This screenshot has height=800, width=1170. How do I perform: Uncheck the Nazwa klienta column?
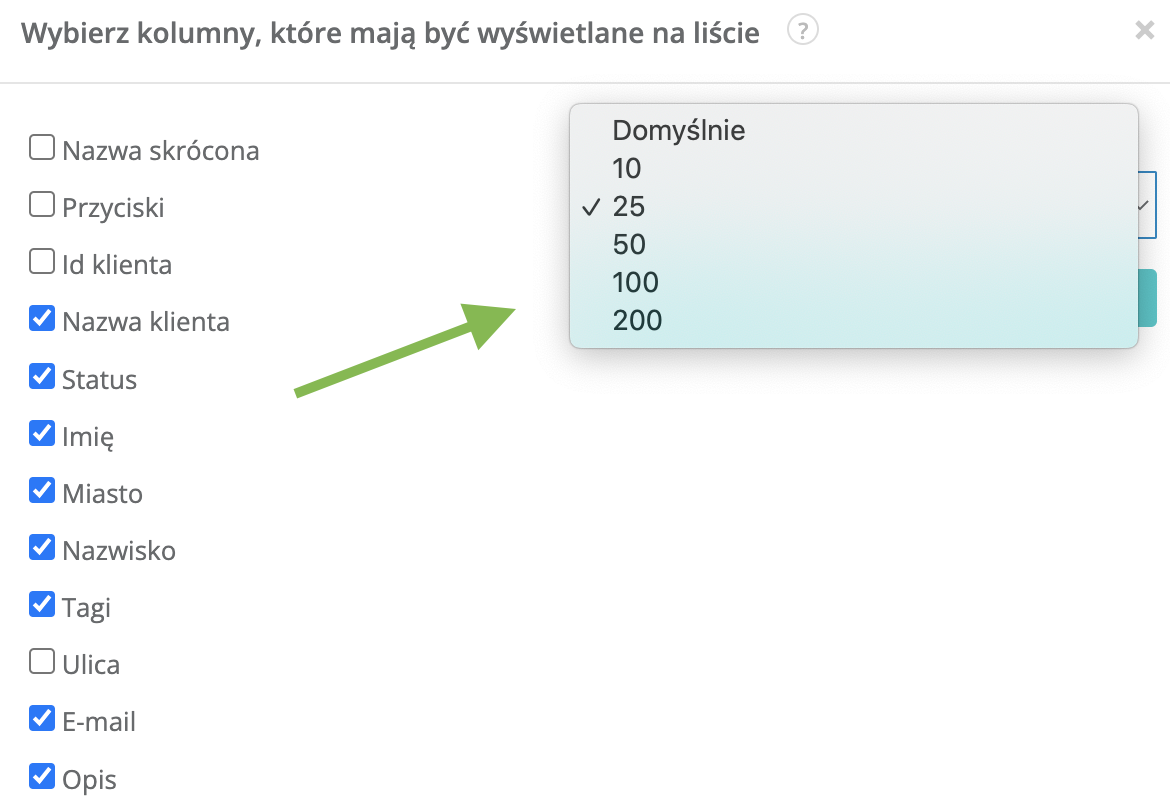pos(42,320)
